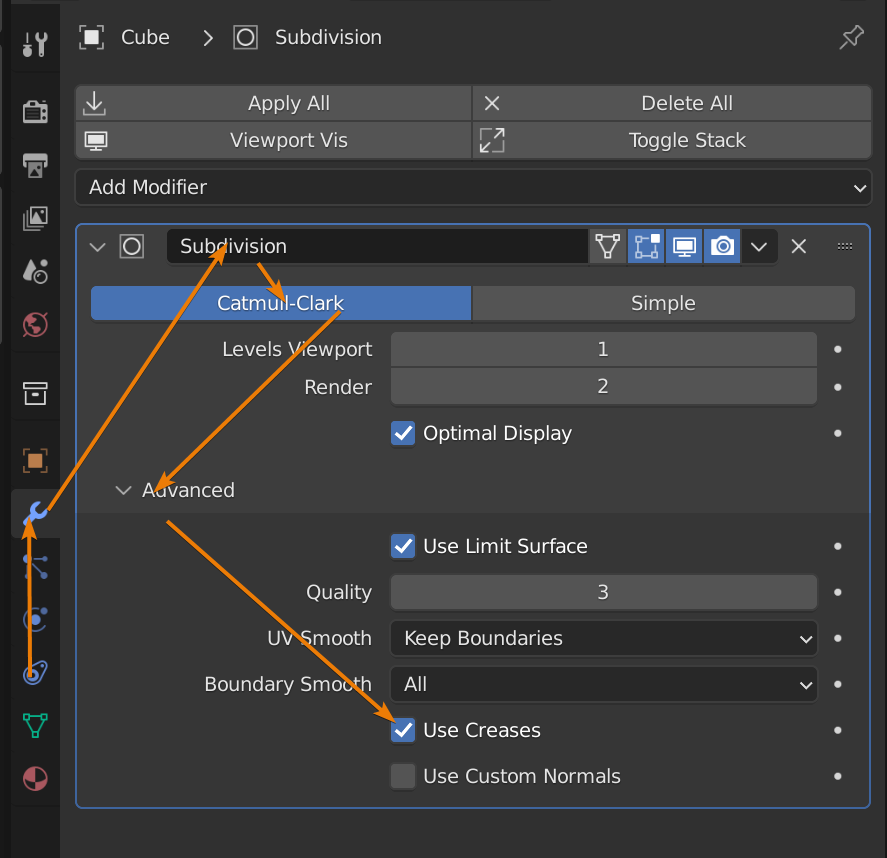Open the Add Modifier dropdown
Screen dimensions: 887x858
click(x=473, y=187)
